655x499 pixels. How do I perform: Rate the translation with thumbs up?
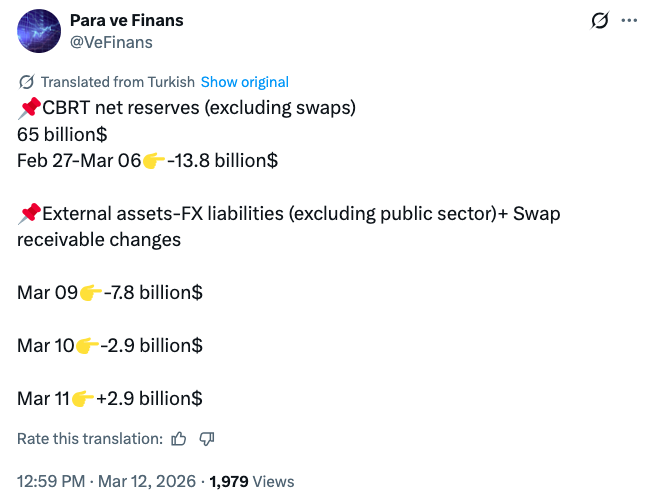click(179, 438)
